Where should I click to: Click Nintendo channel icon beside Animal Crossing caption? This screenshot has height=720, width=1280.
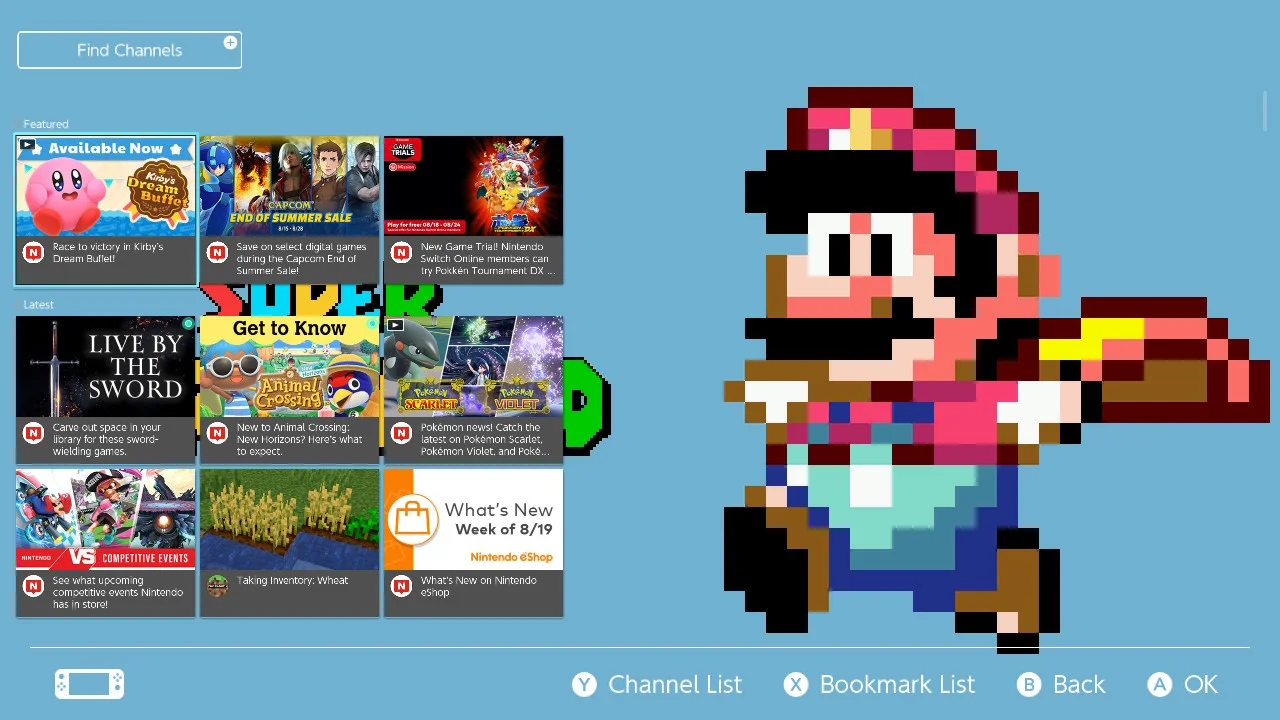pyautogui.click(x=217, y=433)
